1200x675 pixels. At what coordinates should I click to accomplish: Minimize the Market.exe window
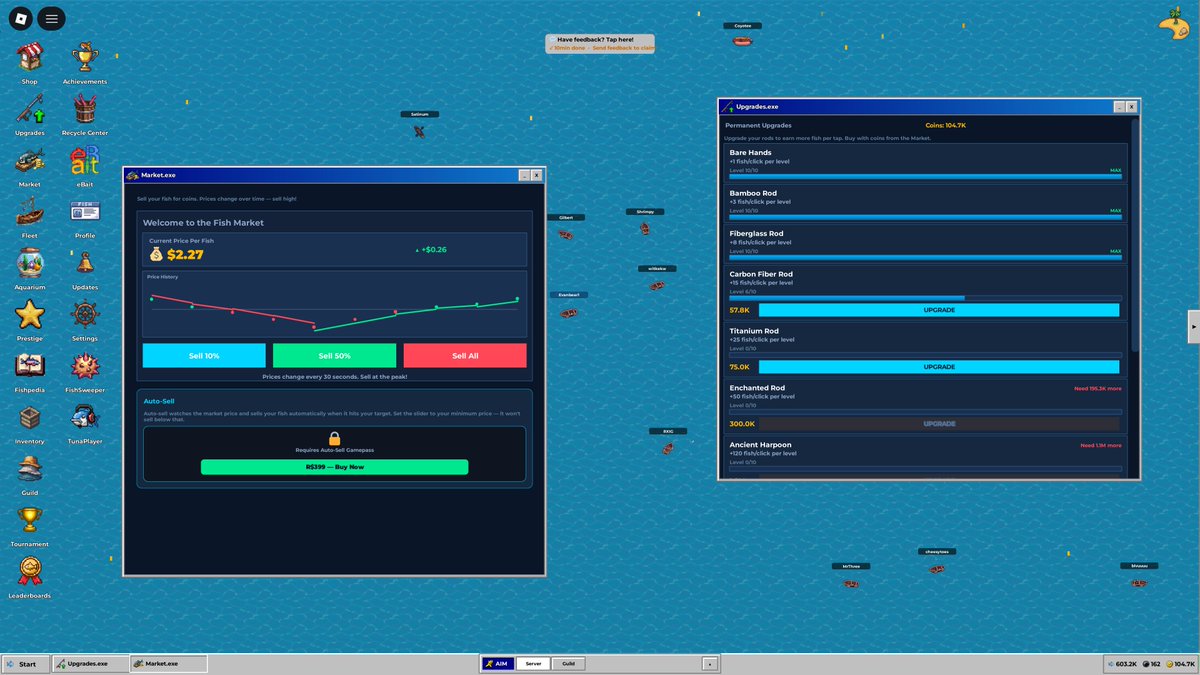[x=524, y=175]
